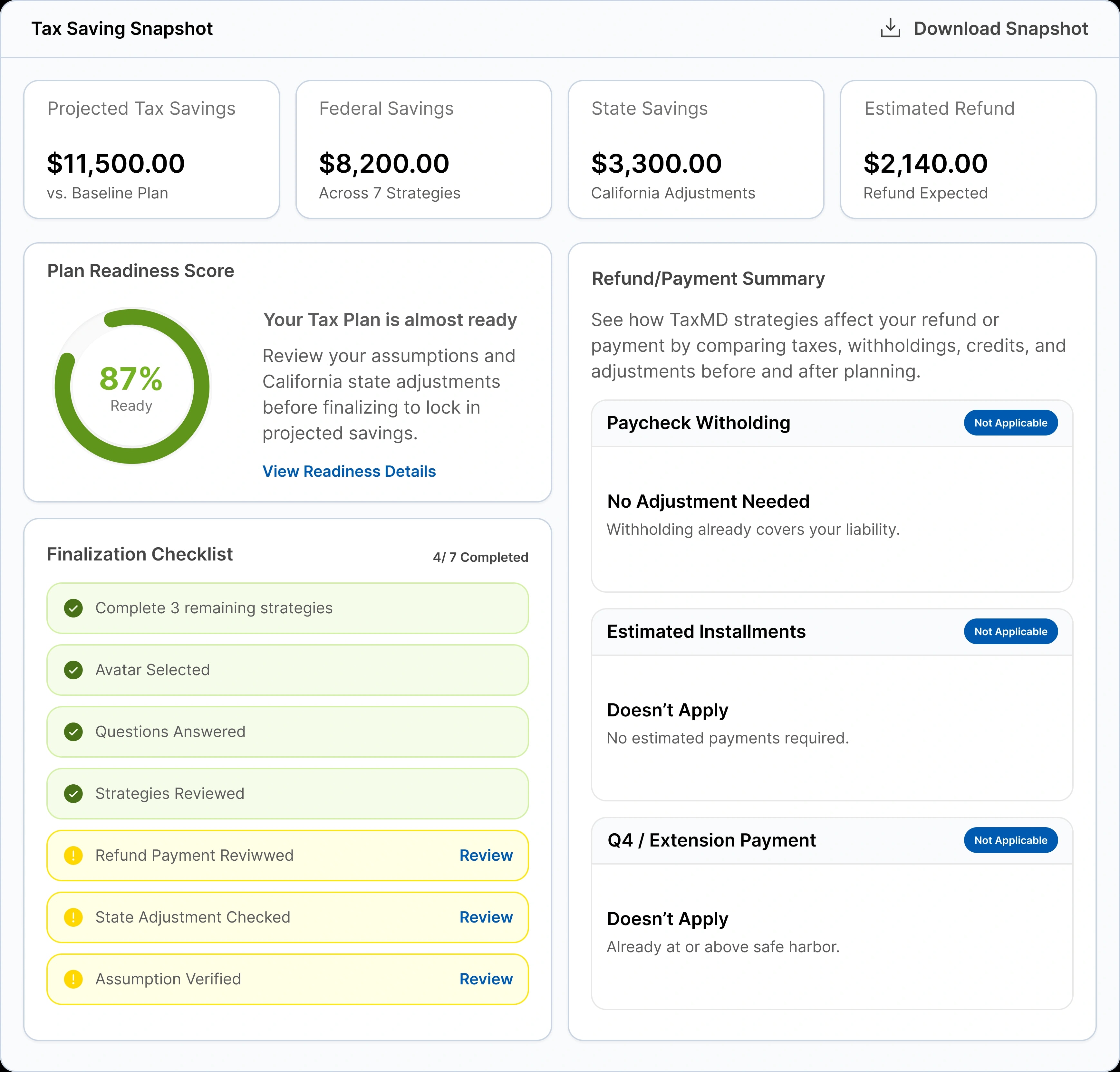Click the $11,500.00 savings value
Viewport: 1120px width, 1072px height.
[x=116, y=163]
